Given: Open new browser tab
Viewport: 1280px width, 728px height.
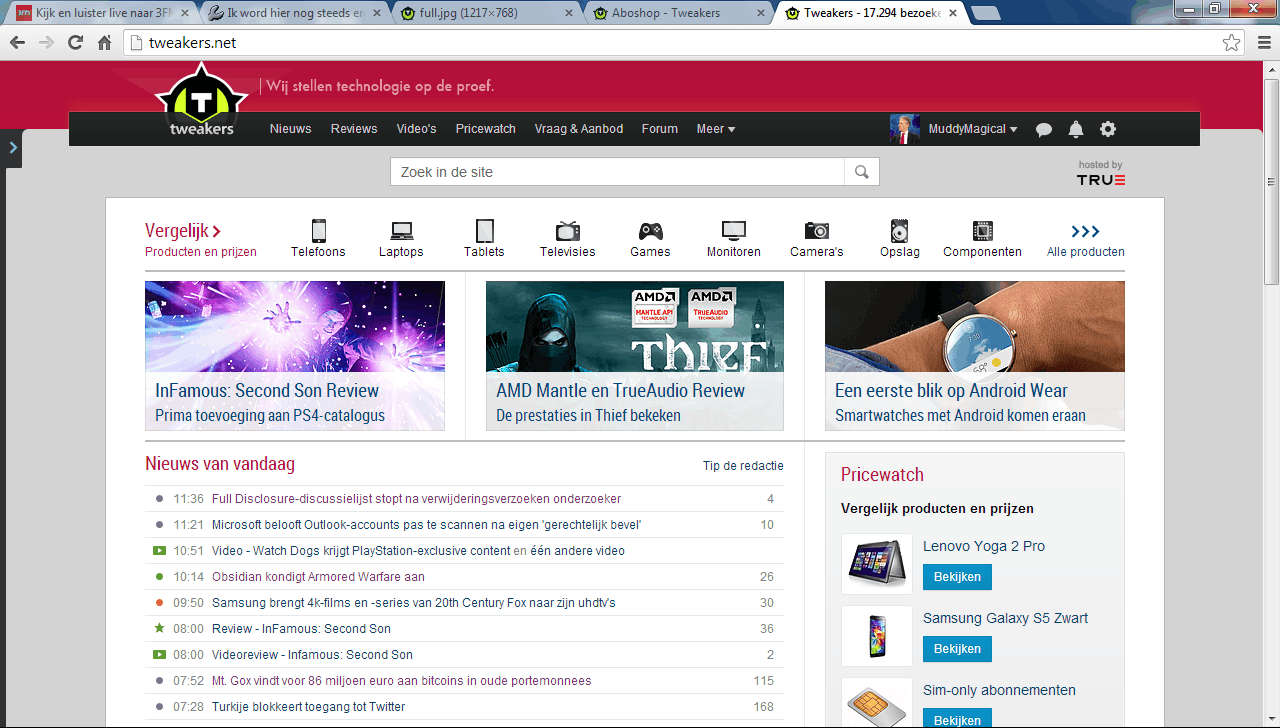Looking at the screenshot, I should (x=986, y=13).
